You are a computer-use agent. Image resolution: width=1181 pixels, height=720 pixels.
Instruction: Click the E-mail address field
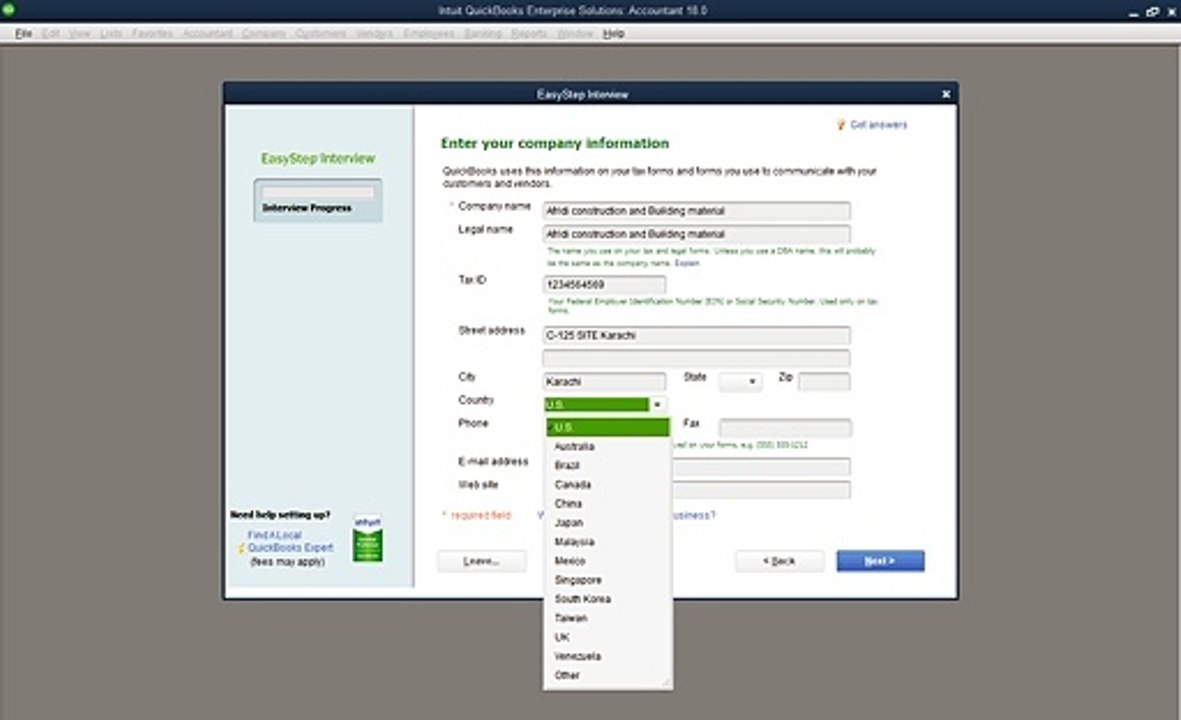pos(761,467)
